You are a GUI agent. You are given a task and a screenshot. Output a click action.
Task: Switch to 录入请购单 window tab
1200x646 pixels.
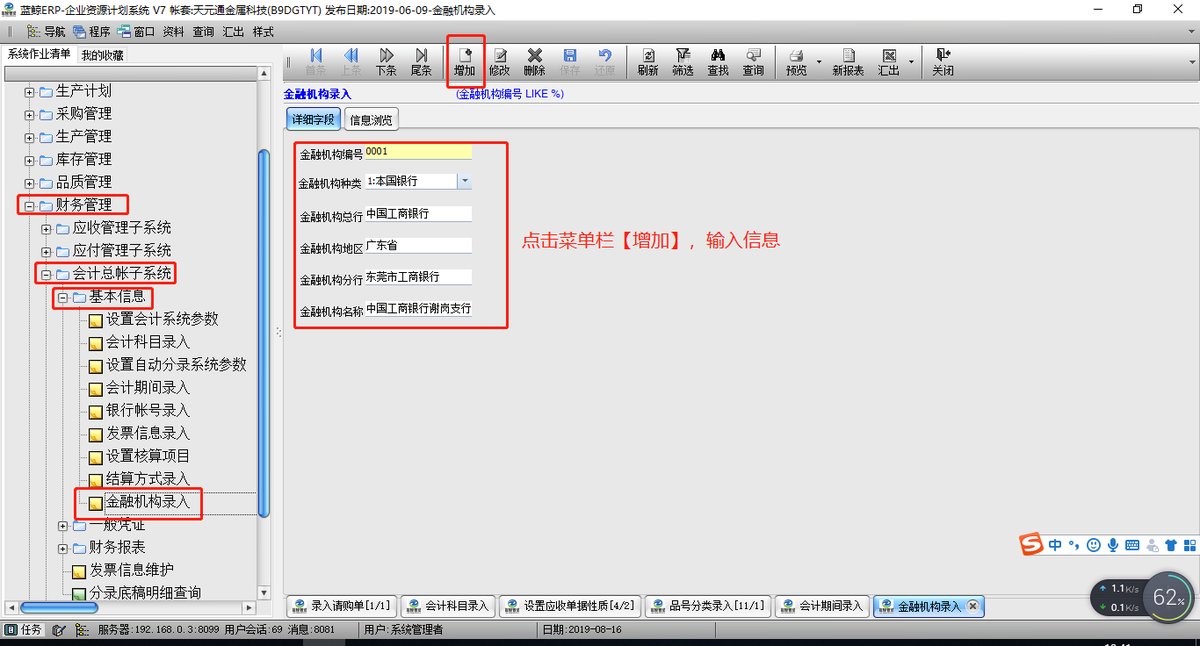click(341, 606)
